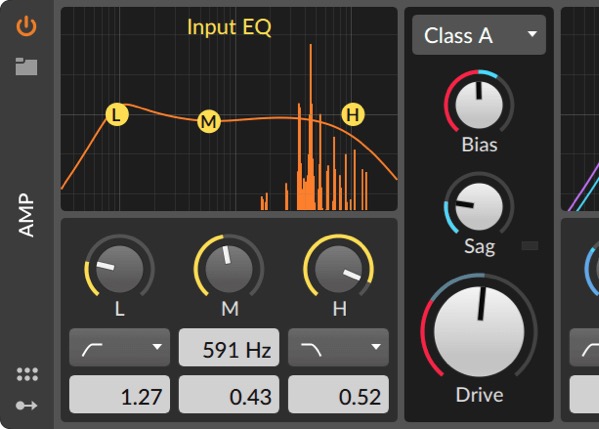Click the Bias knob

(x=479, y=104)
